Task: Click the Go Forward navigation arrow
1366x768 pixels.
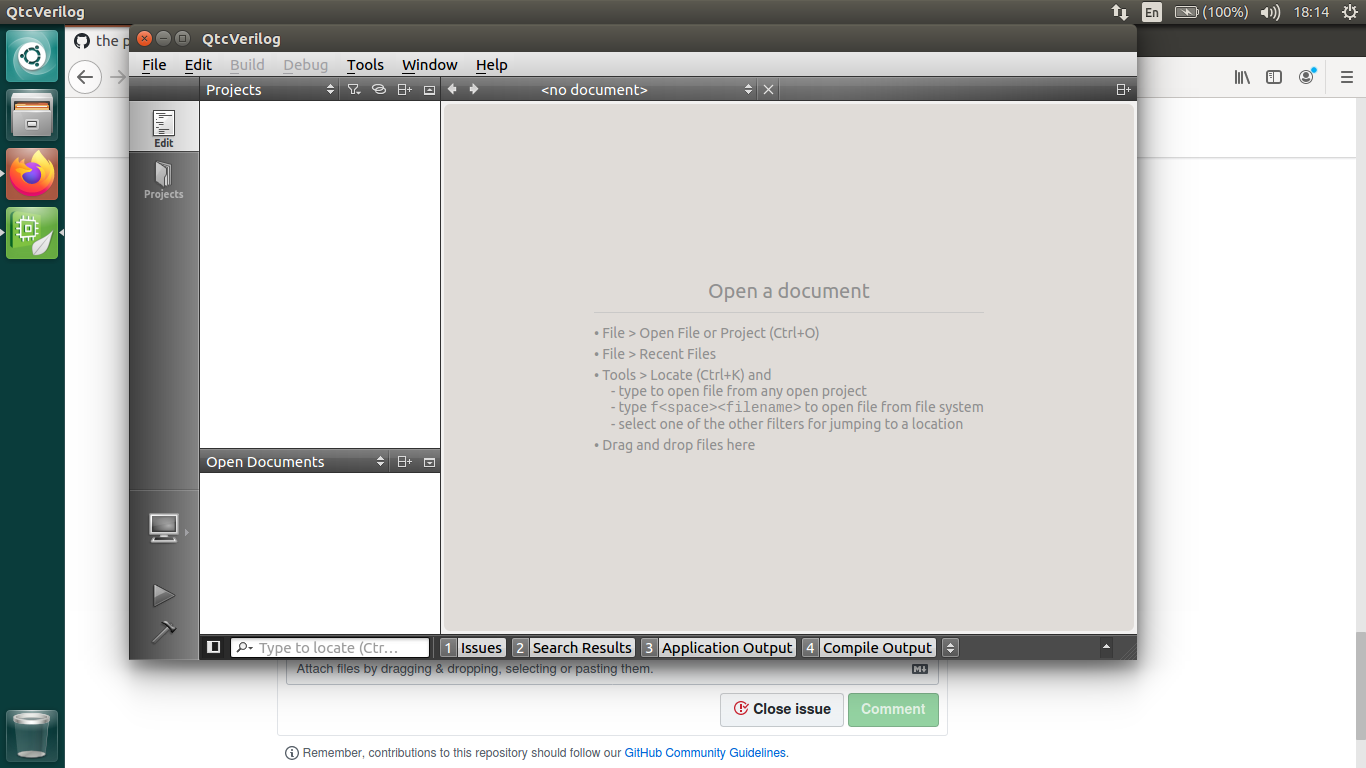Action: (473, 89)
